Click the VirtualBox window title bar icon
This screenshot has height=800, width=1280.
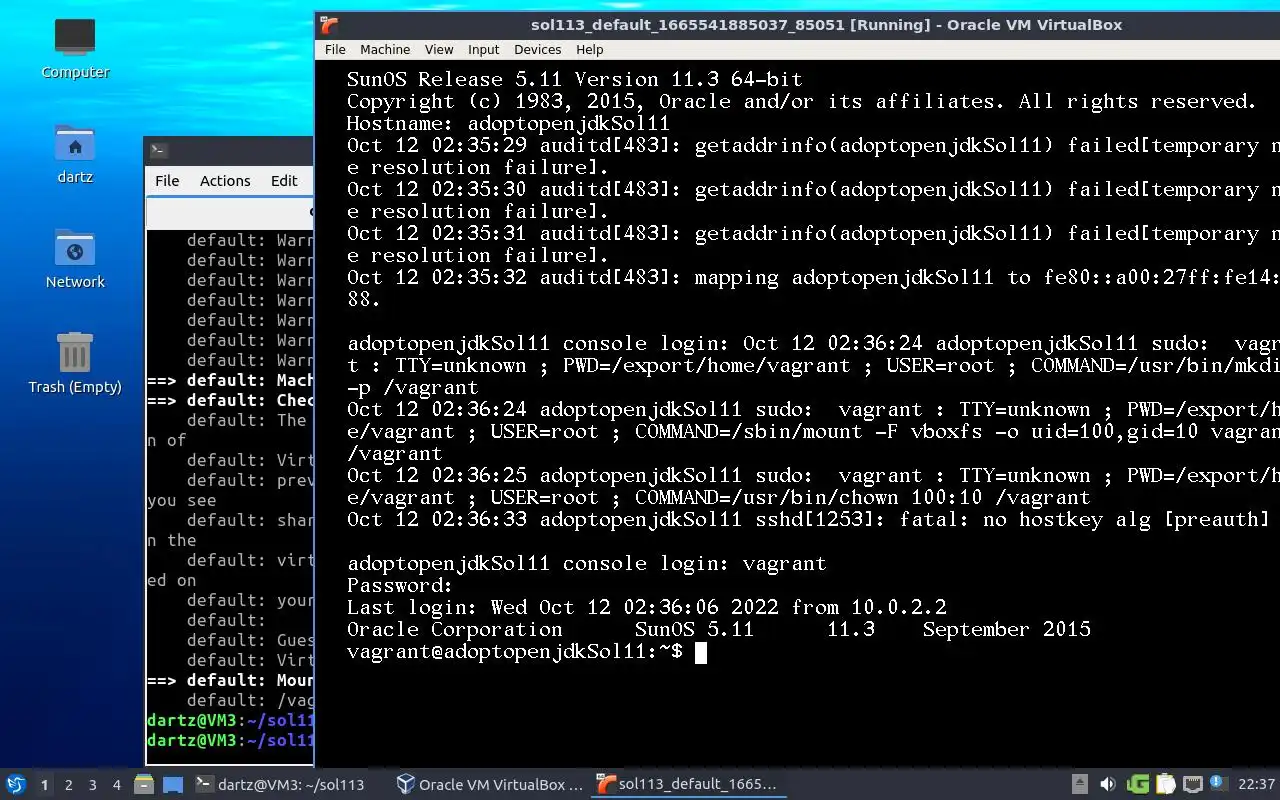click(329, 25)
